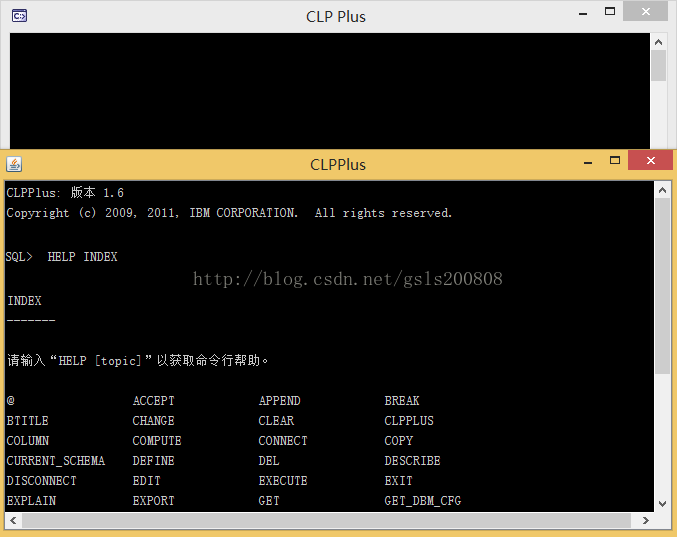
Task: Click the 'SQL>' prompt
Action: 19,257
